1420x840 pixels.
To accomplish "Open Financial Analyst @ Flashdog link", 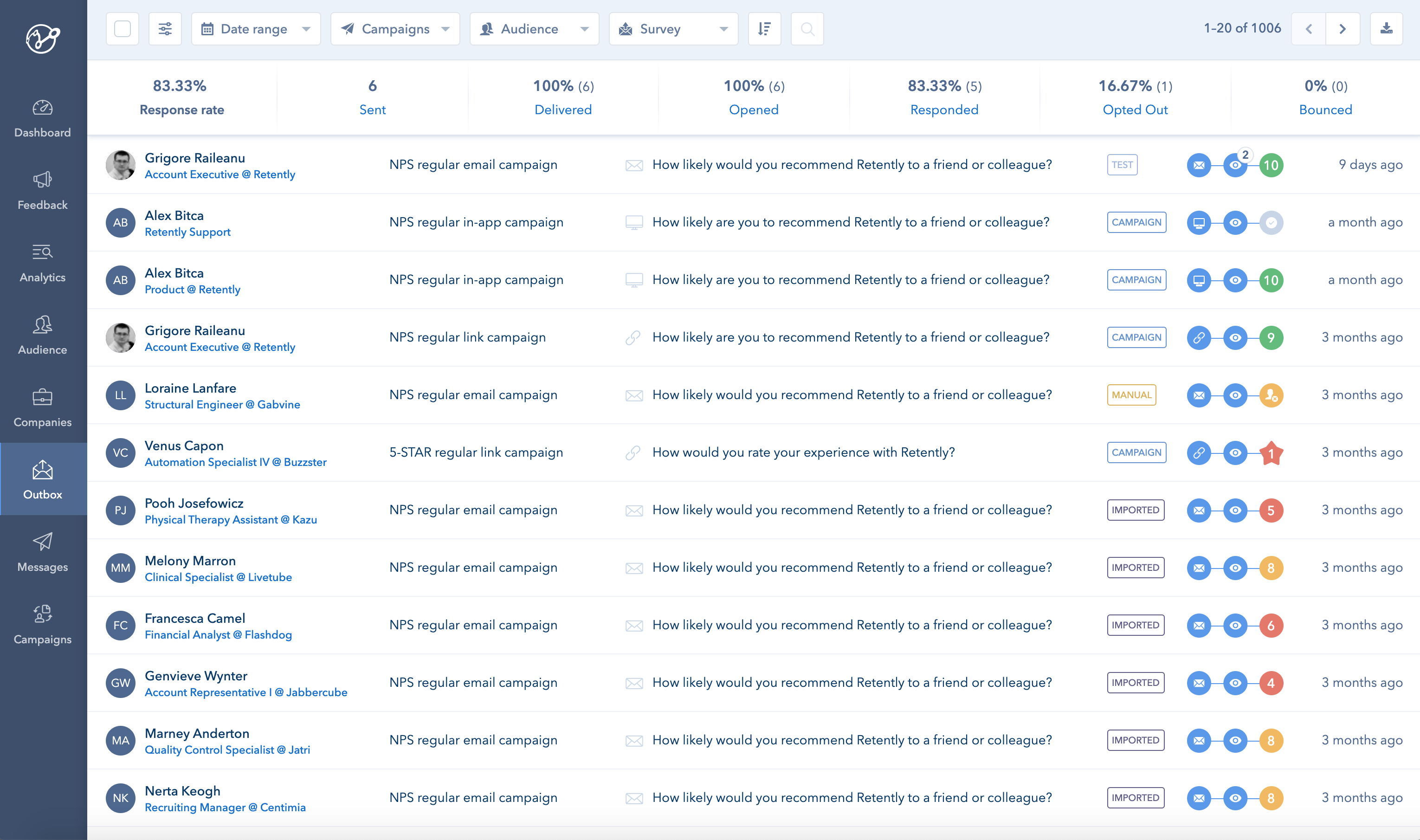I will click(x=218, y=634).
